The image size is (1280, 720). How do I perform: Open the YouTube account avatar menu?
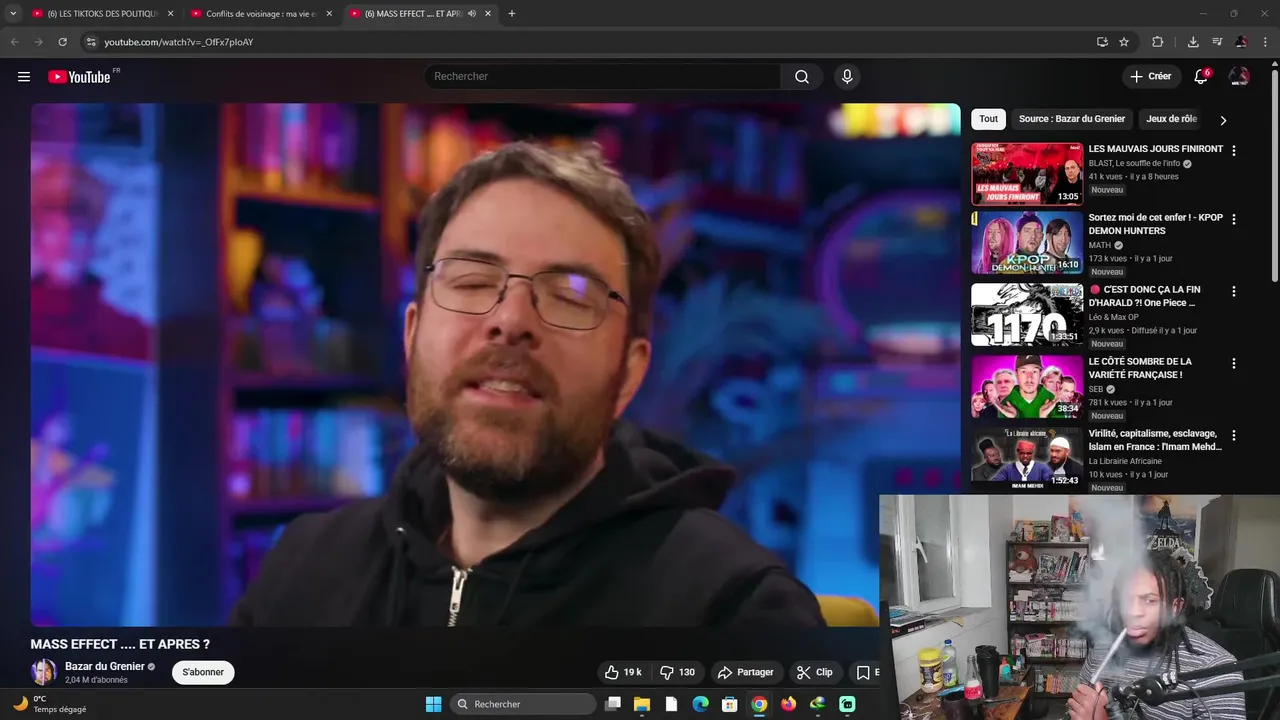pos(1239,77)
